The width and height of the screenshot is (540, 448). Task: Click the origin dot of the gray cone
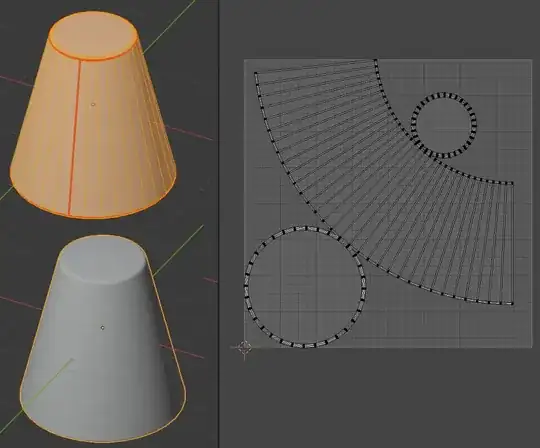click(x=102, y=327)
